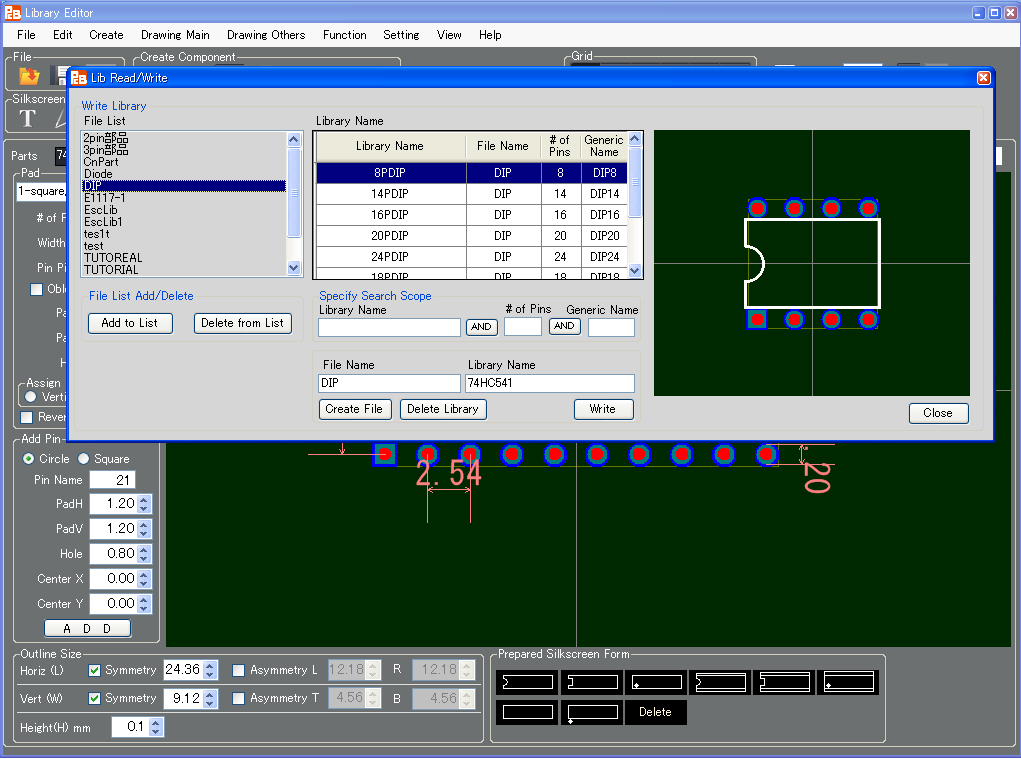Enable Asymmetry L checkbox
Image resolution: width=1021 pixels, height=759 pixels.
coord(239,670)
